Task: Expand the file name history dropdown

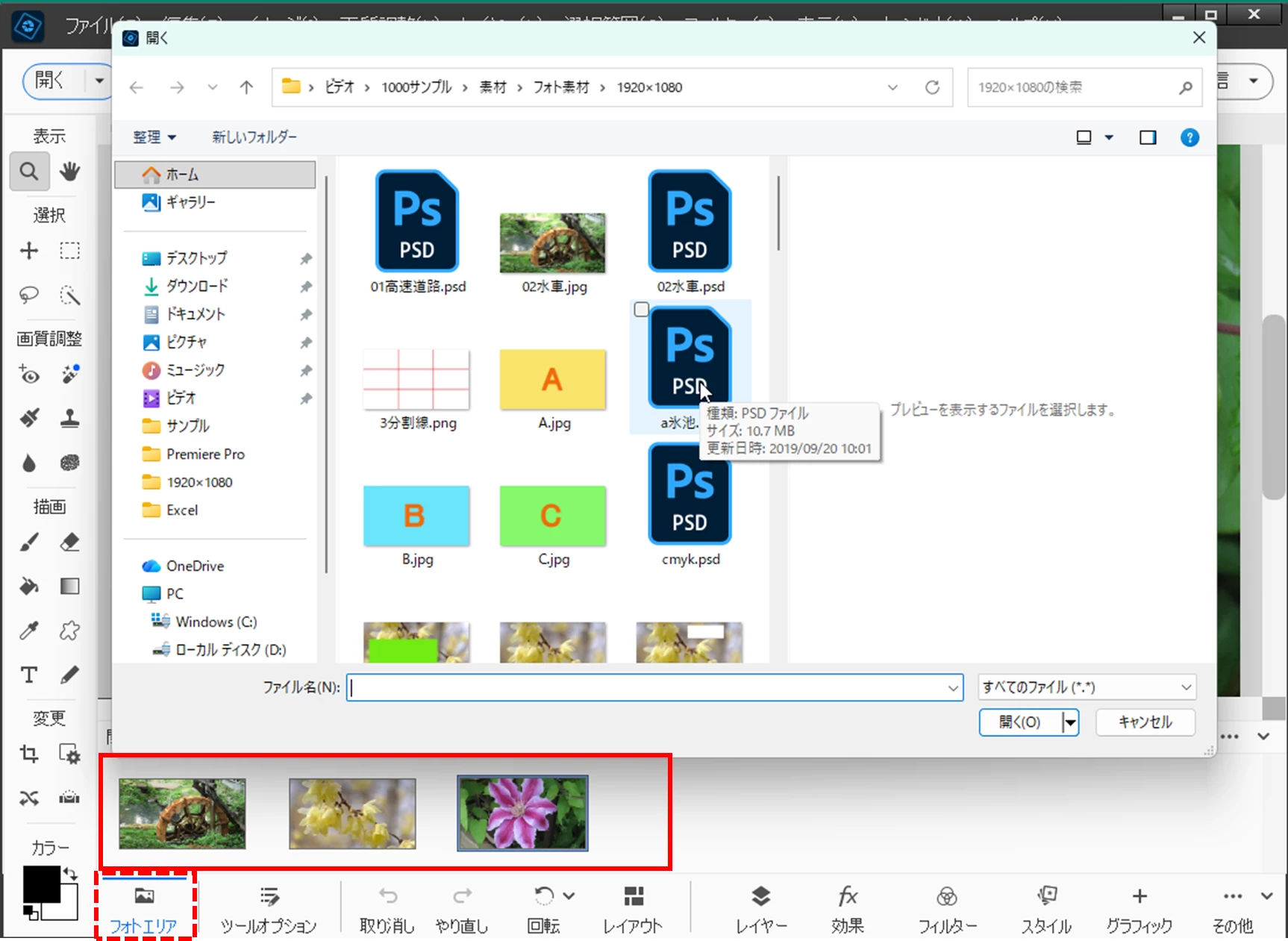Action: pos(953,688)
